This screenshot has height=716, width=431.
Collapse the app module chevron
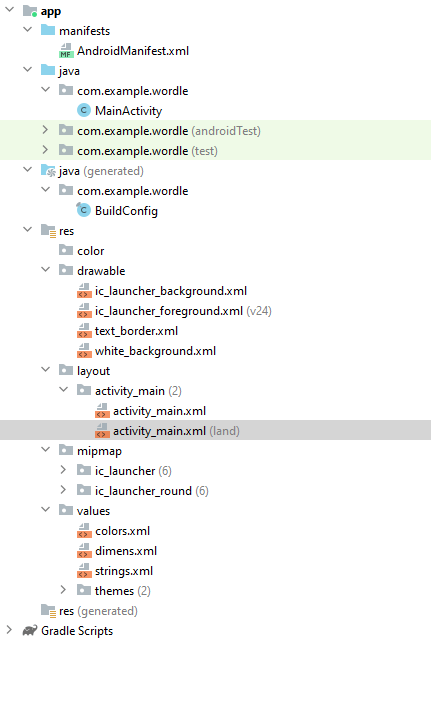point(9,10)
